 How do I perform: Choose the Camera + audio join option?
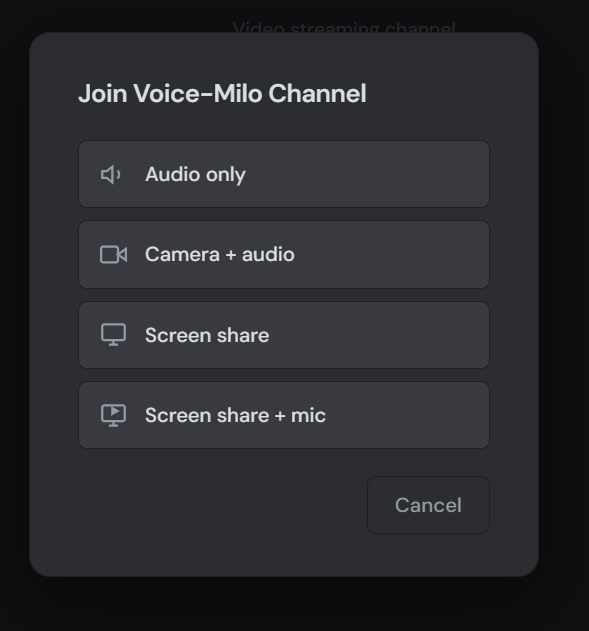coord(284,255)
